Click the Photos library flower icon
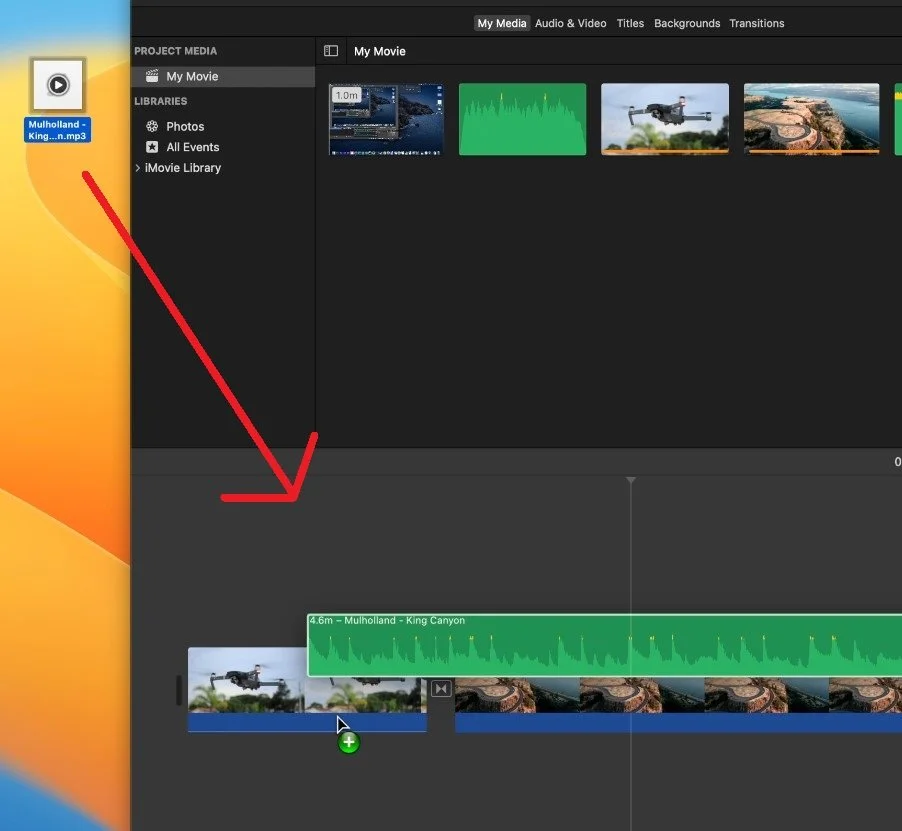 pyautogui.click(x=152, y=127)
